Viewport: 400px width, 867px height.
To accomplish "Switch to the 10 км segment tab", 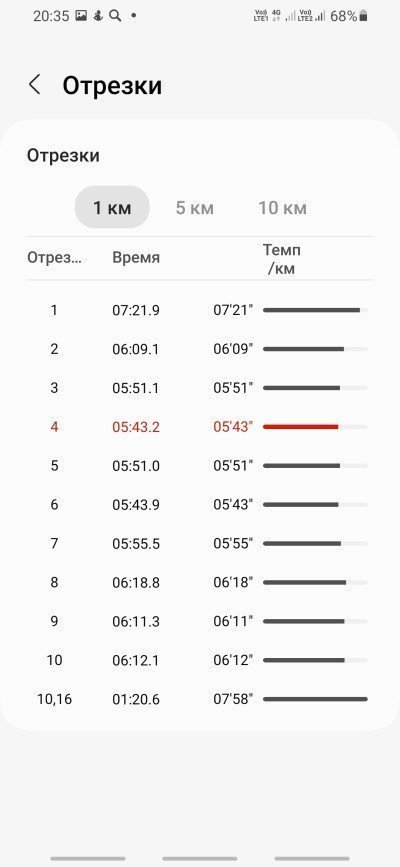I will 282,208.
